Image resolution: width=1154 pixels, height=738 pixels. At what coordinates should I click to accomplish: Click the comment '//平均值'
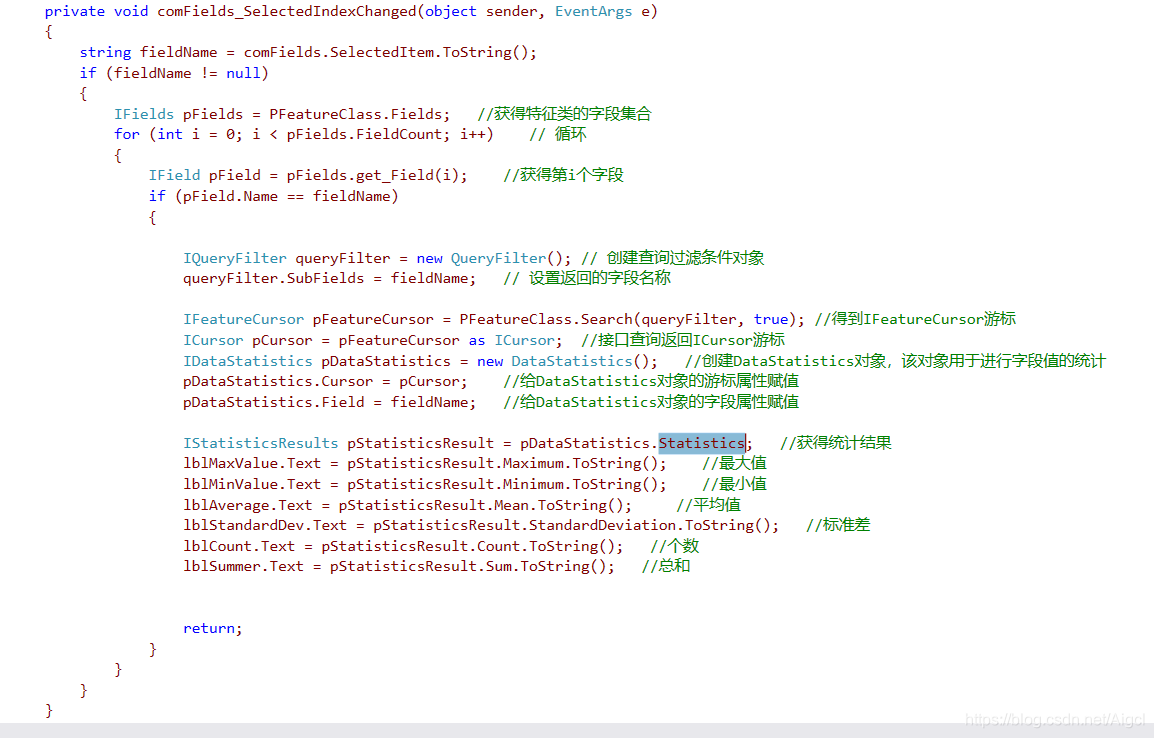point(709,505)
